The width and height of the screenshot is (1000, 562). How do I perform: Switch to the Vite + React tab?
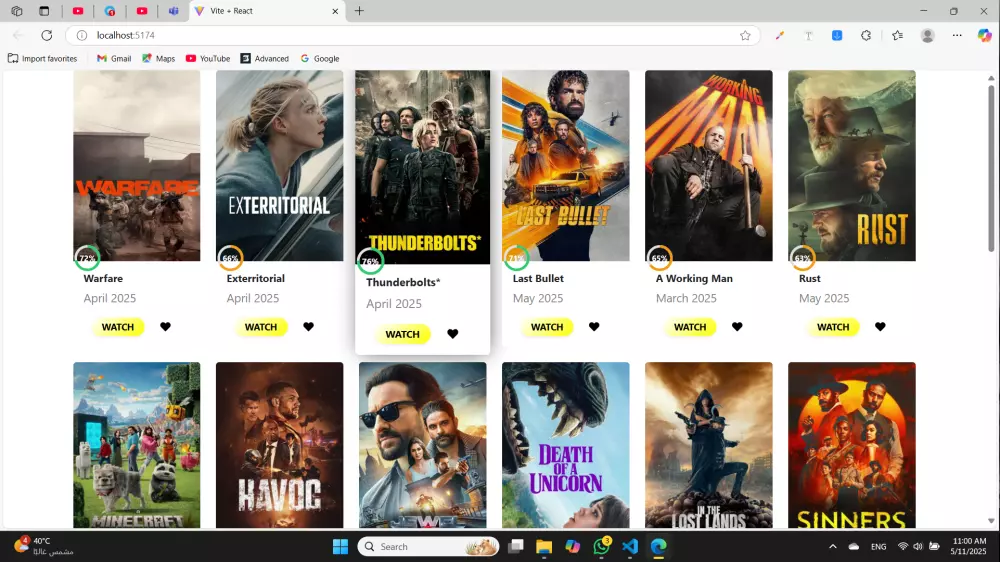click(x=268, y=11)
